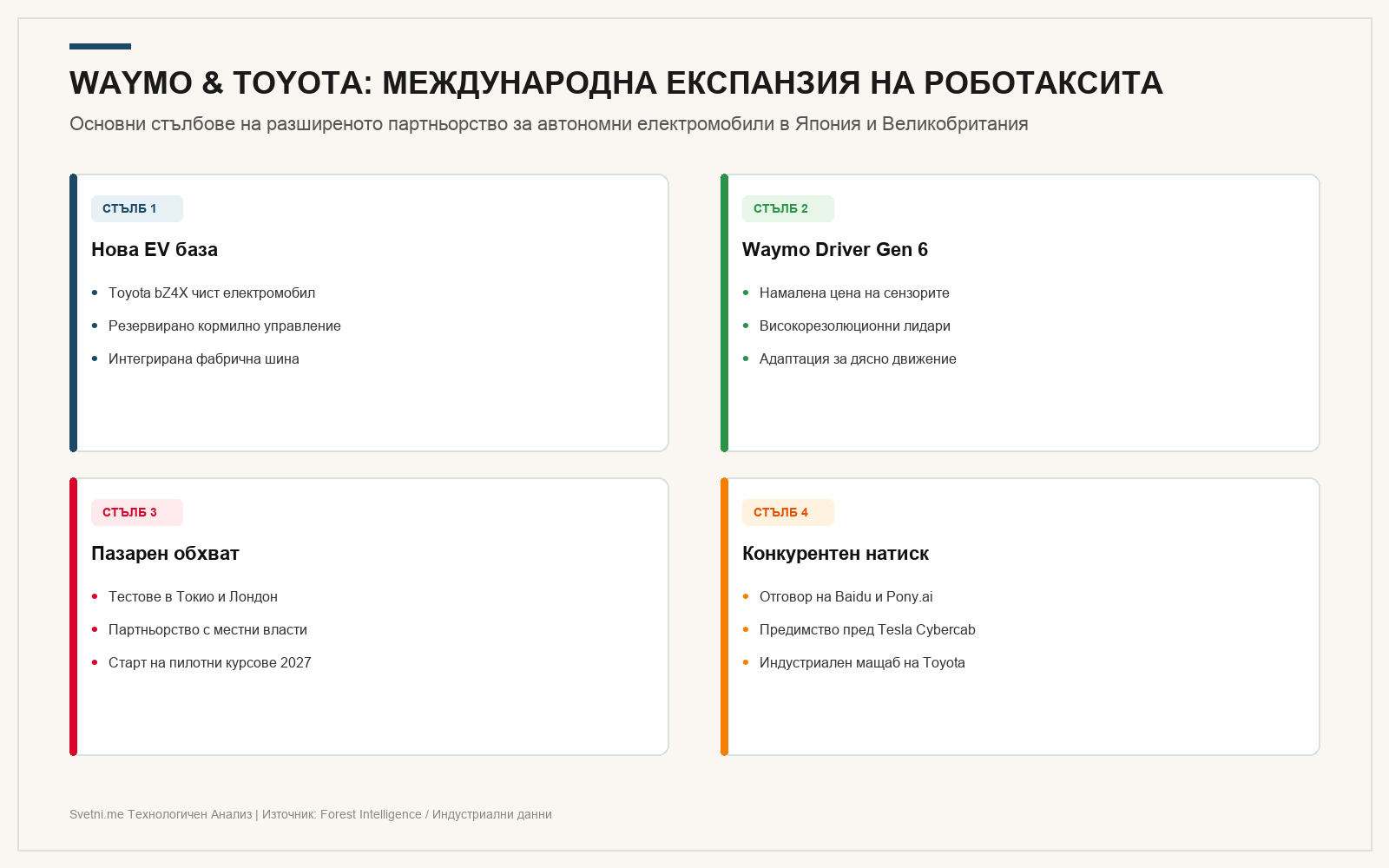1389x868 pixels.
Task: Click the 'СТЪЛБ 2' badge
Action: [x=788, y=208]
